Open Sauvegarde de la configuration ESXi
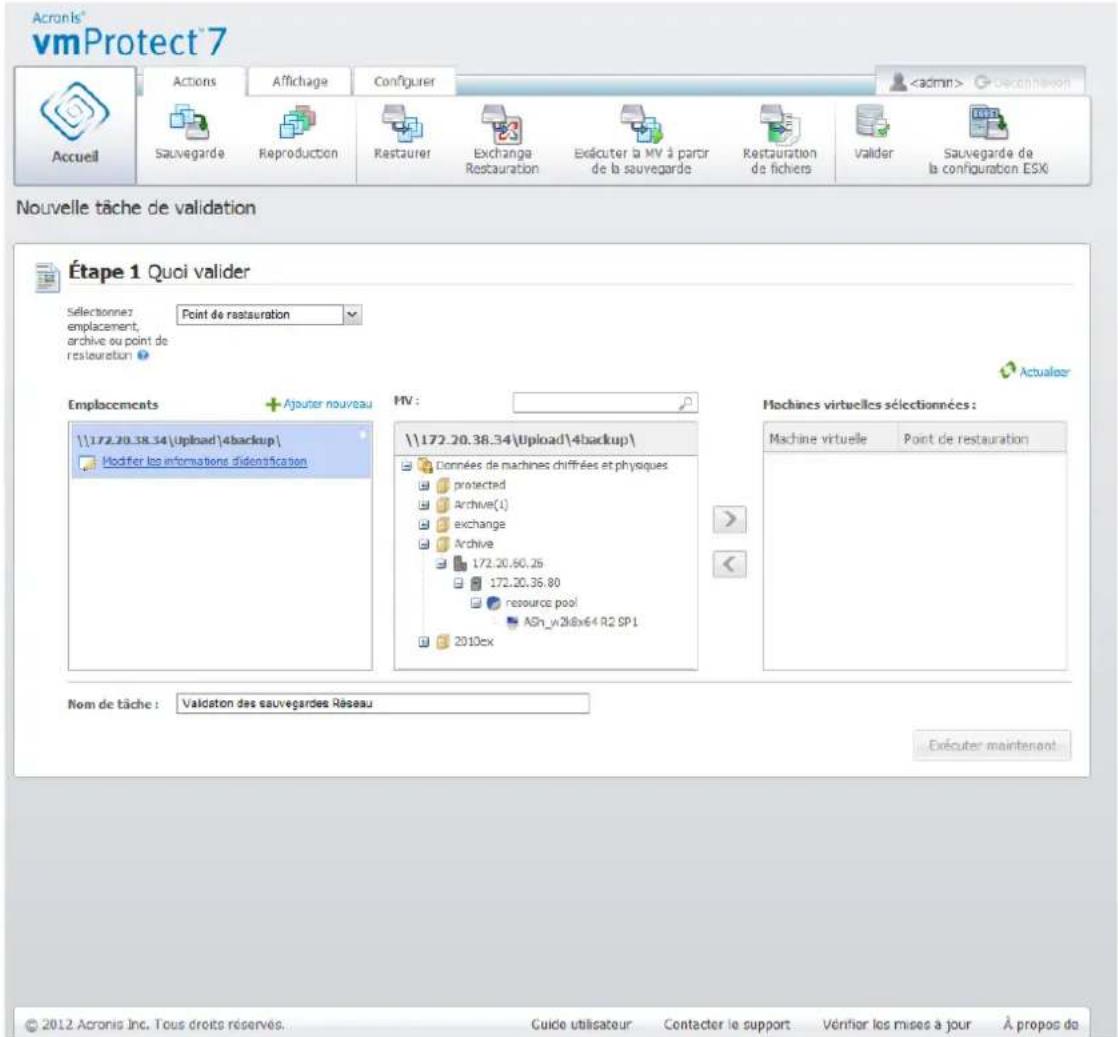 988,141
